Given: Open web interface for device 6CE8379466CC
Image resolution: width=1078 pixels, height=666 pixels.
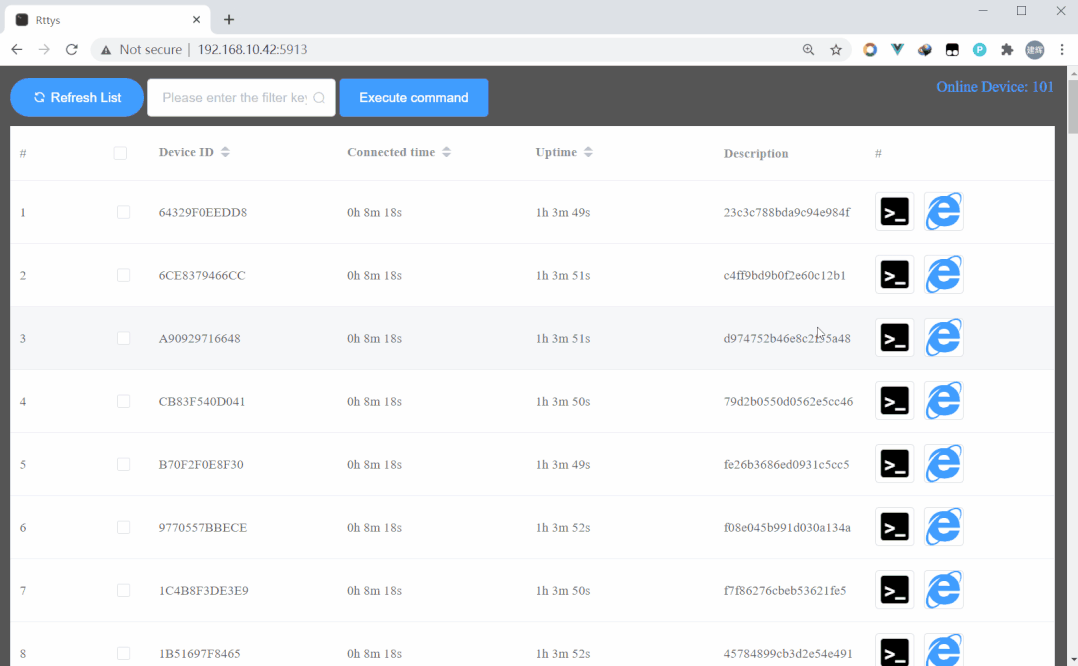Looking at the screenshot, I should (x=943, y=274).
